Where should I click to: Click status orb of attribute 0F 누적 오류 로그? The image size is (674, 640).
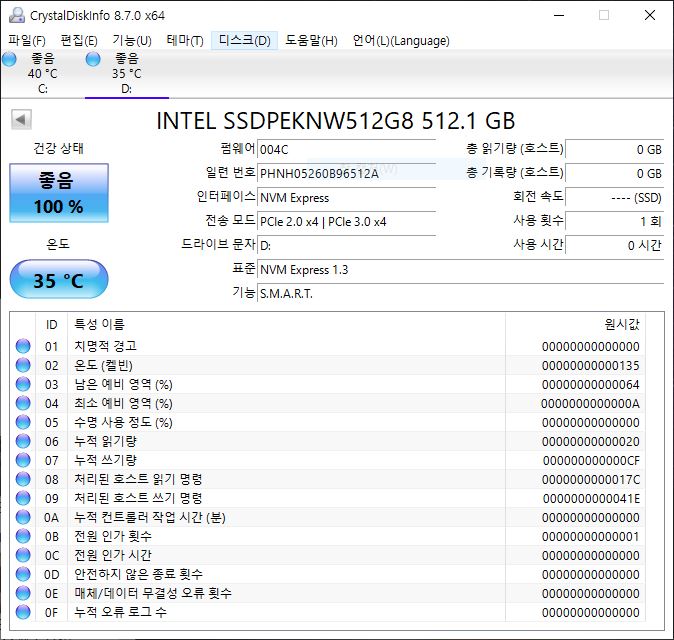tap(23, 612)
